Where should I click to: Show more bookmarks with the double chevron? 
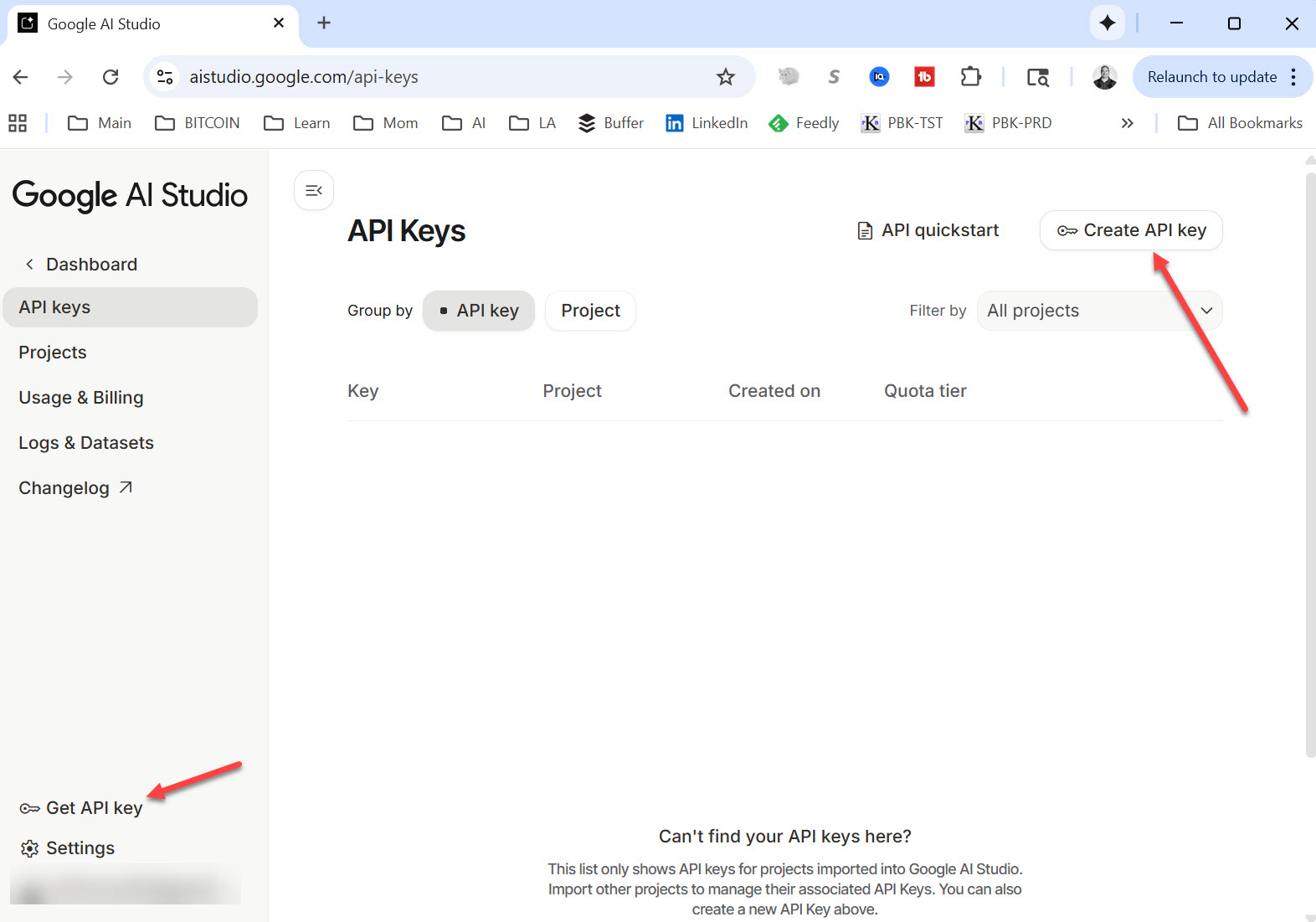tap(1127, 123)
